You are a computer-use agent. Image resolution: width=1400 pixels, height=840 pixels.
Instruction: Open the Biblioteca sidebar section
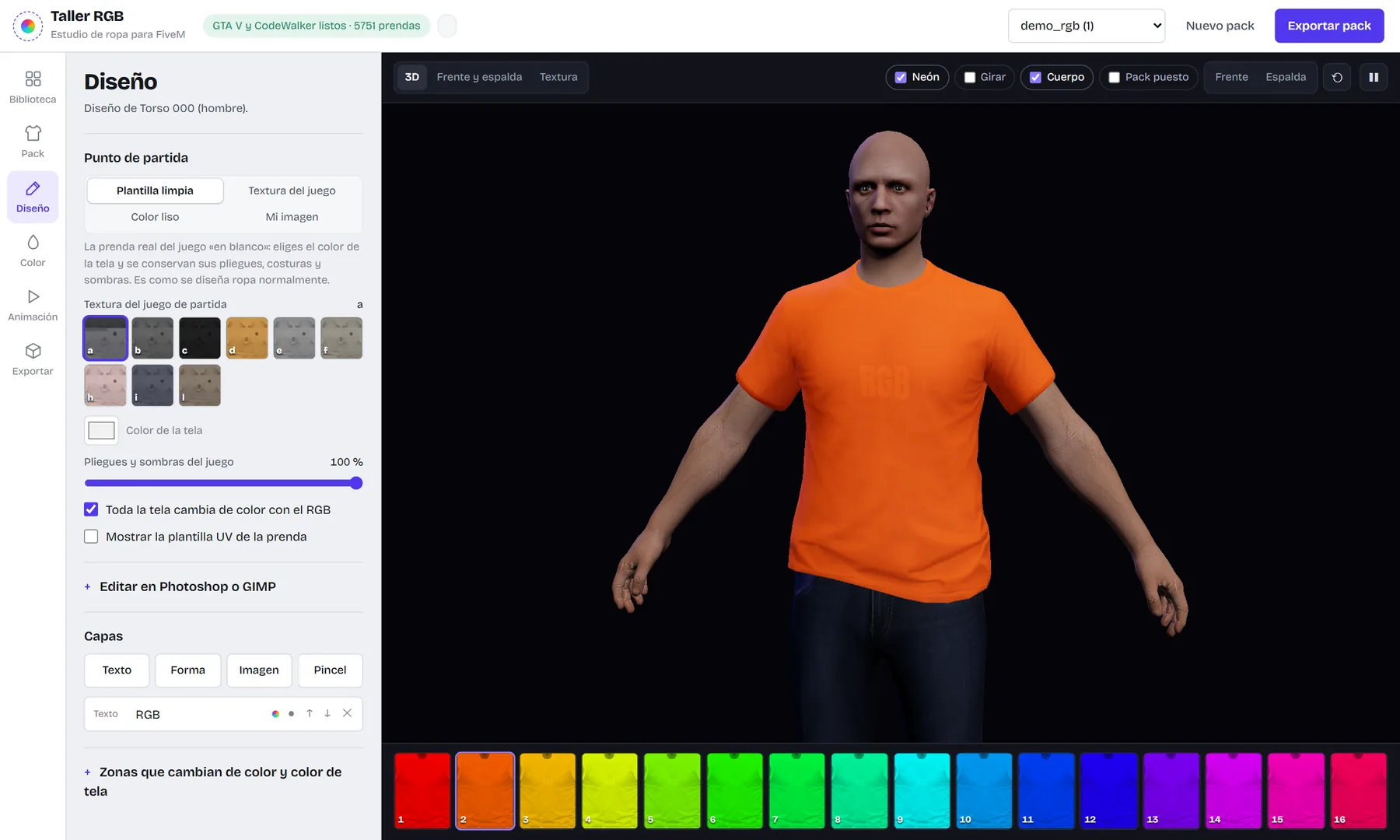33,87
